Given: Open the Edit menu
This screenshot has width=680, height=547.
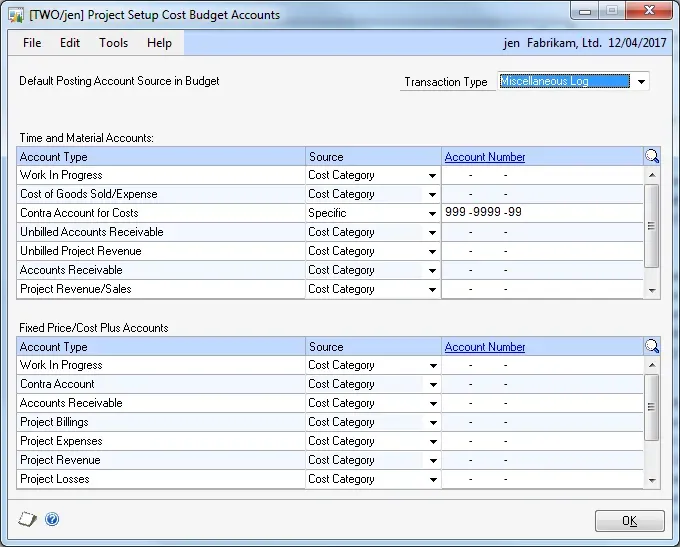Looking at the screenshot, I should coord(70,43).
